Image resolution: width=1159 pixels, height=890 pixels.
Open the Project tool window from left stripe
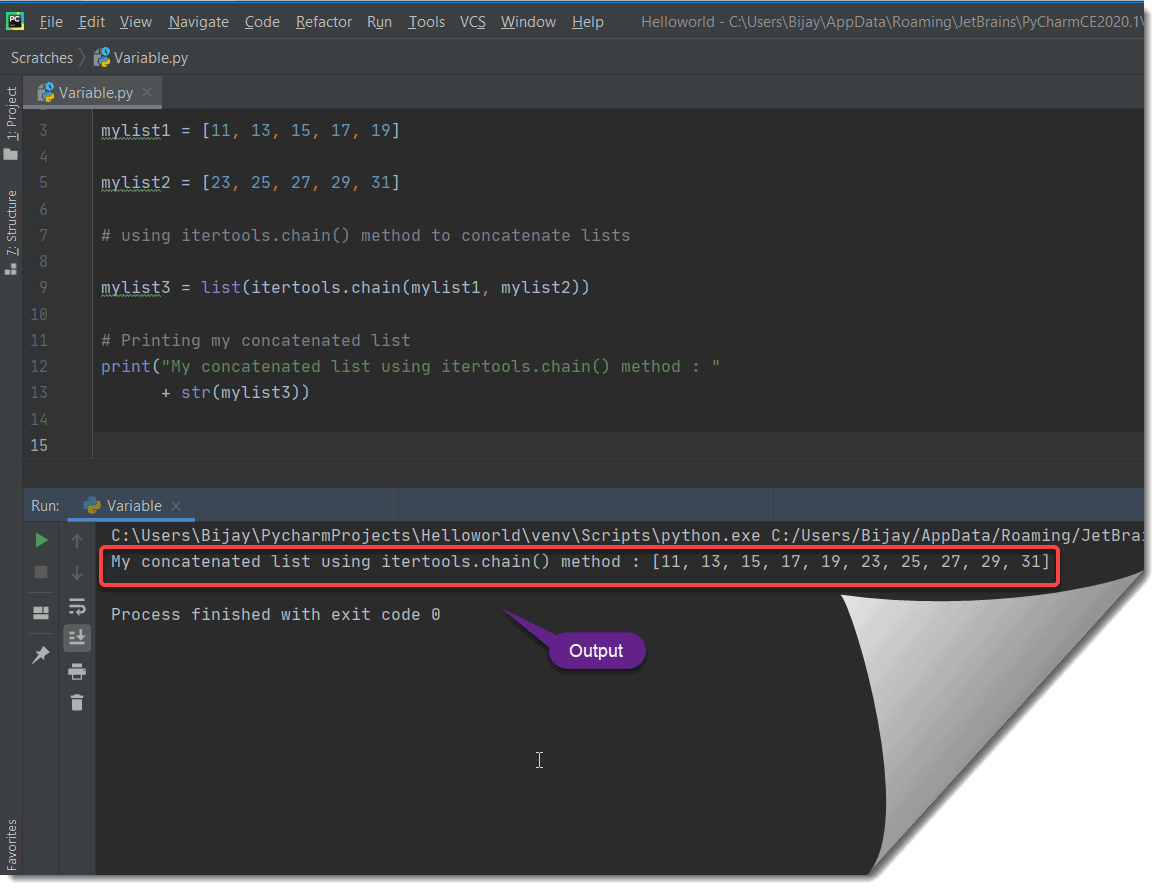tap(12, 124)
